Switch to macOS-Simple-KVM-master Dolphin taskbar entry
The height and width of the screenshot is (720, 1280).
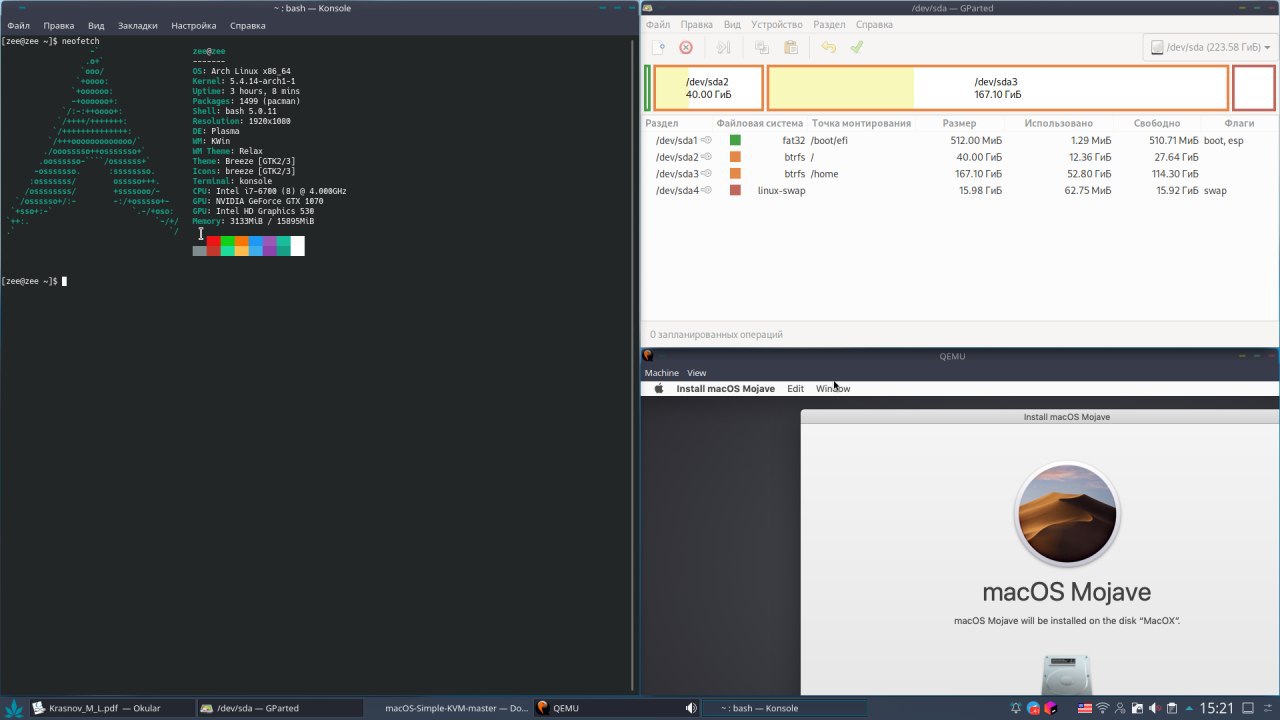pos(448,708)
